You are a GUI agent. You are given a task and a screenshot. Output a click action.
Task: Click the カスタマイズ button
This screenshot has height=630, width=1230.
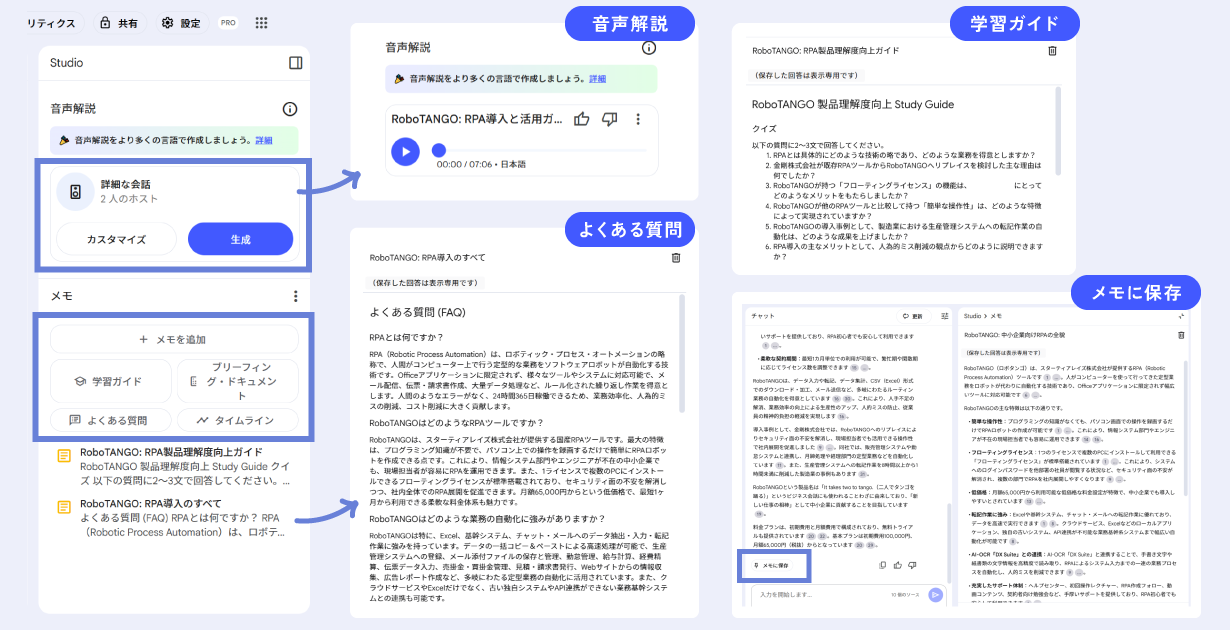point(116,239)
